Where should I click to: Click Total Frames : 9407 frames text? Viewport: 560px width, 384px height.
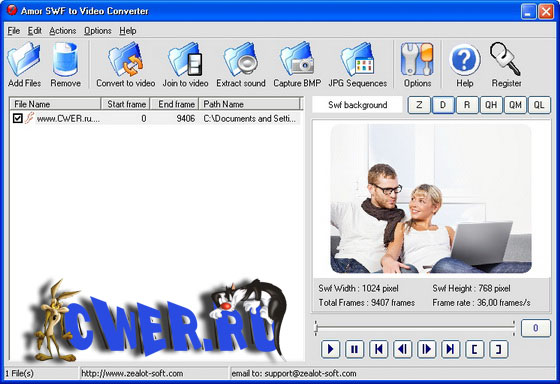[366, 303]
